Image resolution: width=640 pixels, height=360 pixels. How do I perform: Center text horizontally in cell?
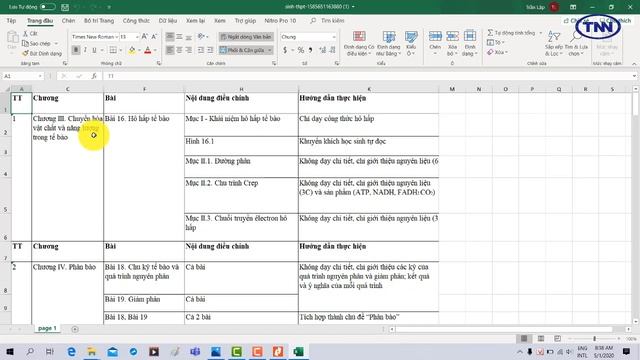coord(179,50)
